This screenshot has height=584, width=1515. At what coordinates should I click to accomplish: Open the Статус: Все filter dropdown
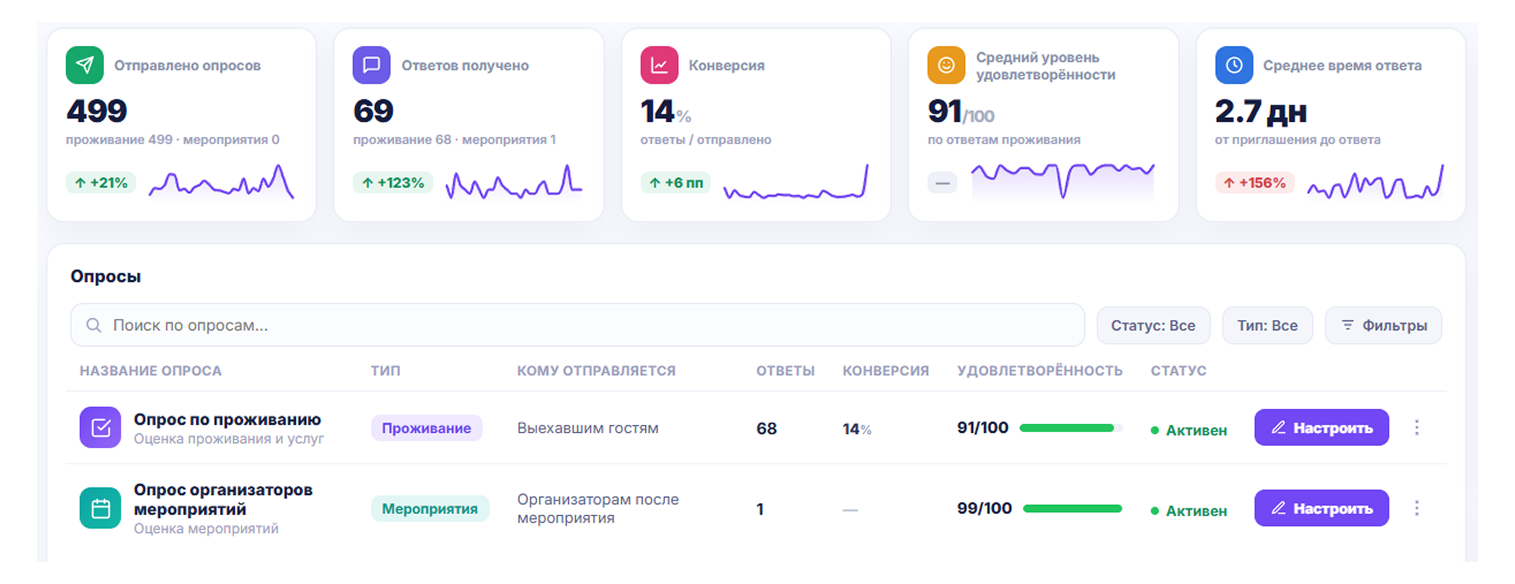tap(1153, 325)
